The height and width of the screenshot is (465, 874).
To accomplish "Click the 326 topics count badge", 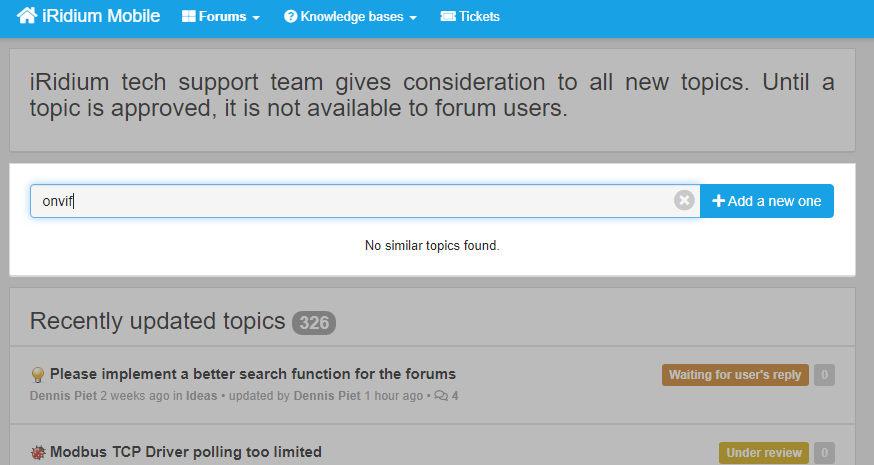I will 314,323.
